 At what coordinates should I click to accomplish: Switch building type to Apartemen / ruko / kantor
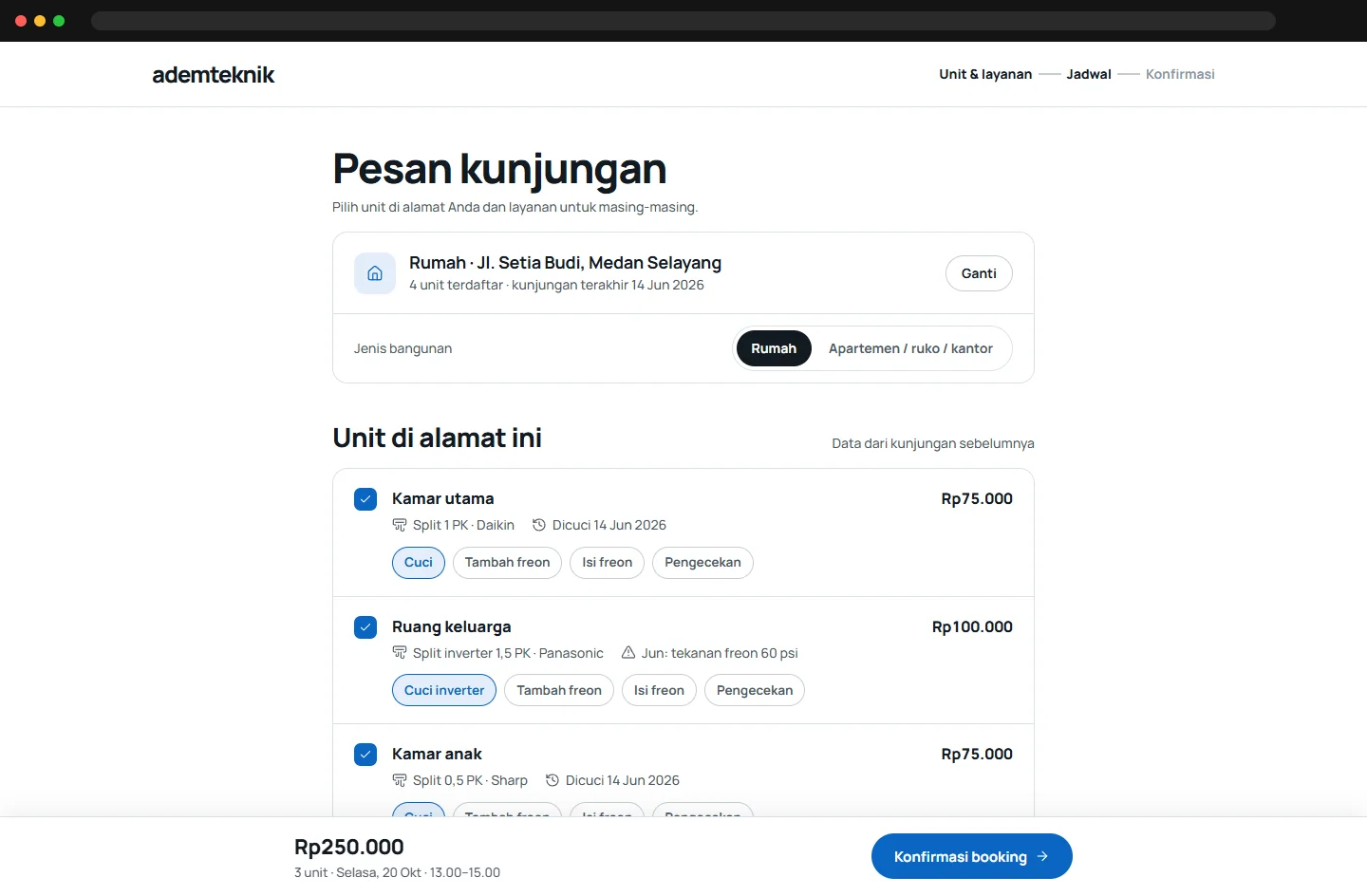point(910,348)
